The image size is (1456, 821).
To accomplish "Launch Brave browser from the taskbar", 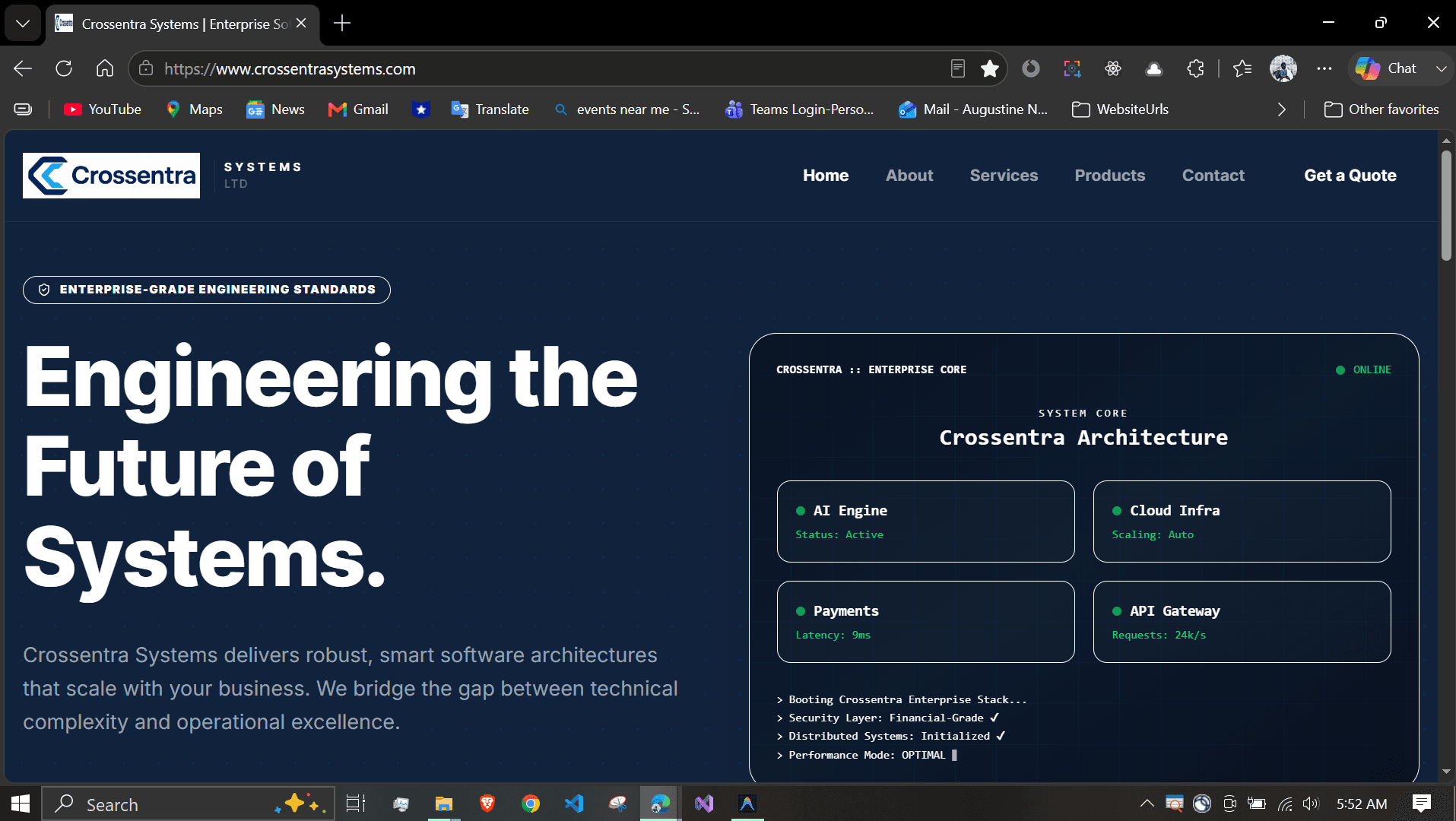I will tap(487, 804).
